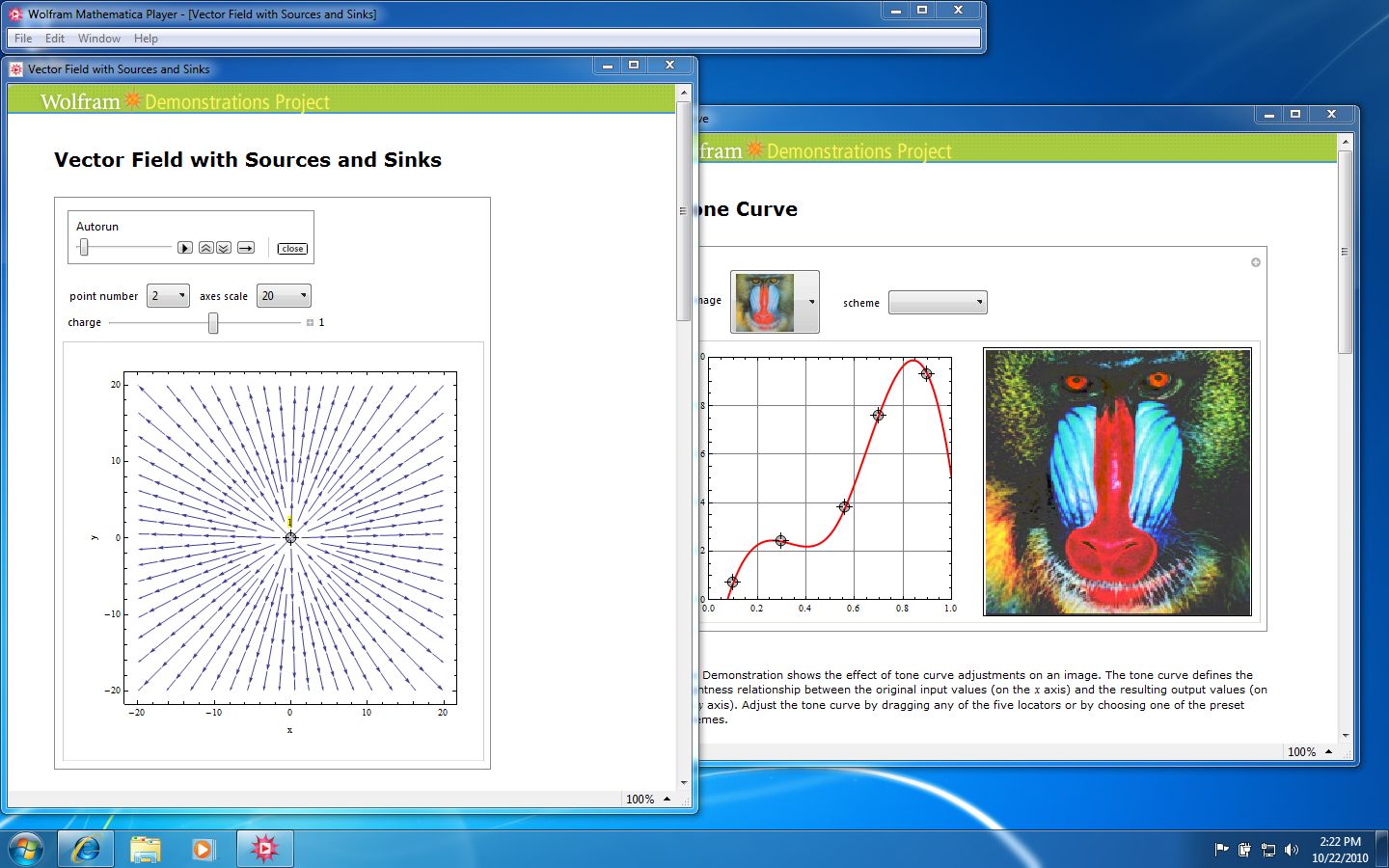The image size is (1389, 868).
Task: Click the 'Autorun' label
Action: pos(97,227)
